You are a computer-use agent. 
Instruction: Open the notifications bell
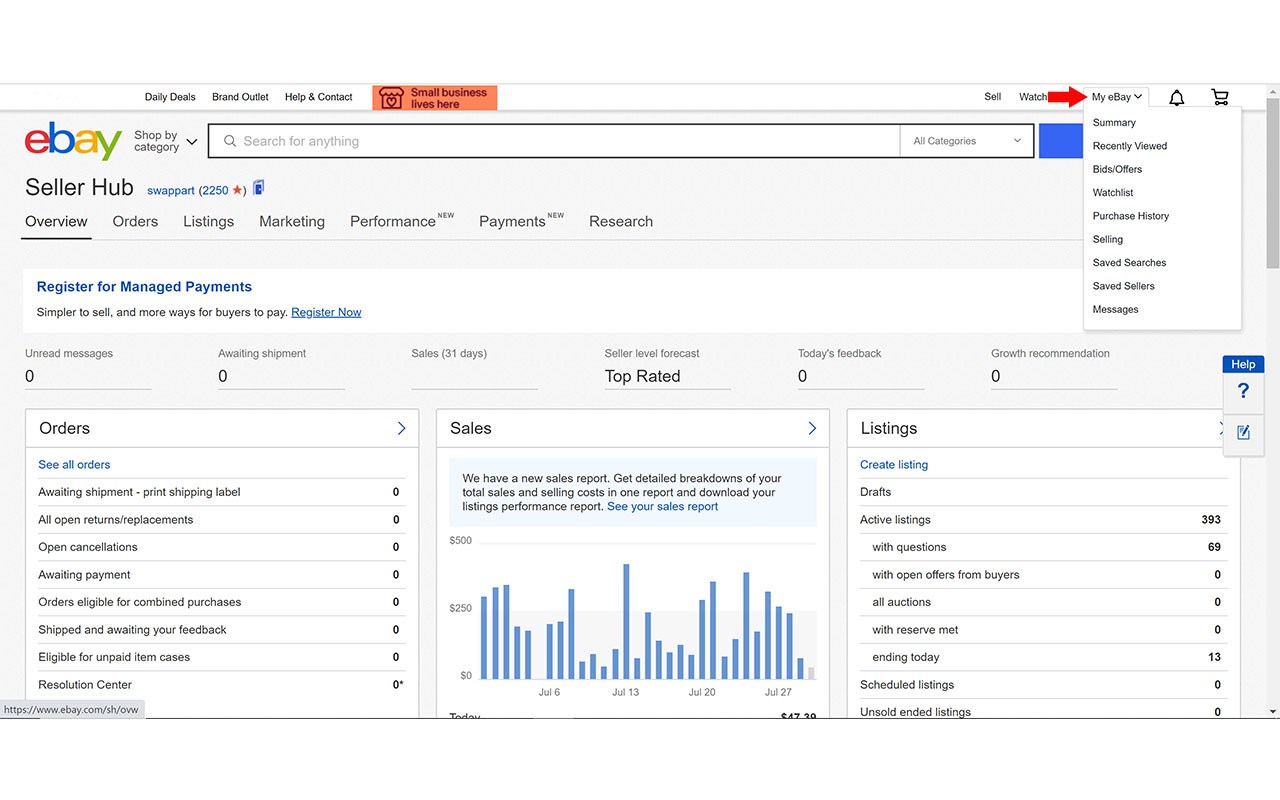coord(1177,97)
